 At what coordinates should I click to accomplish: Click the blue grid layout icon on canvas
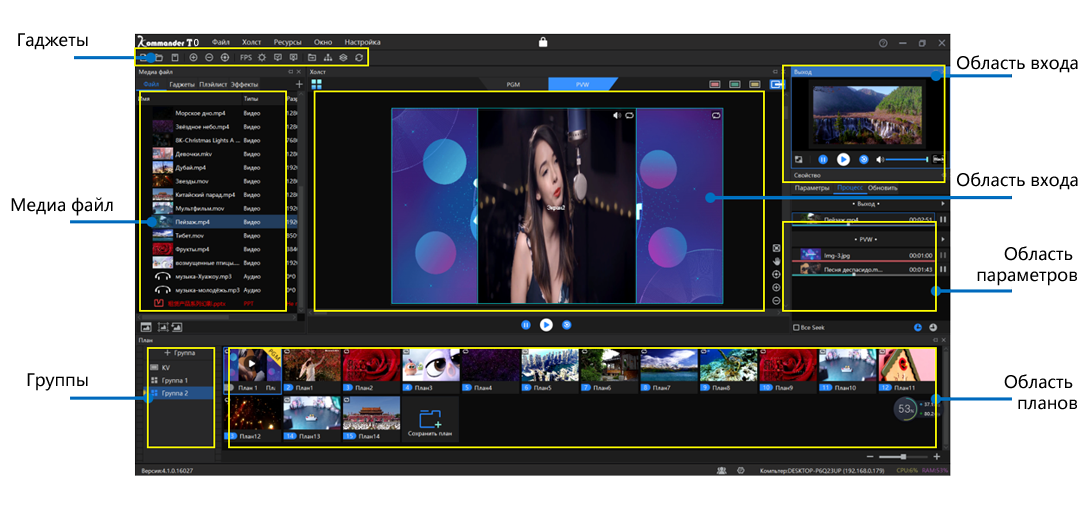tap(317, 84)
